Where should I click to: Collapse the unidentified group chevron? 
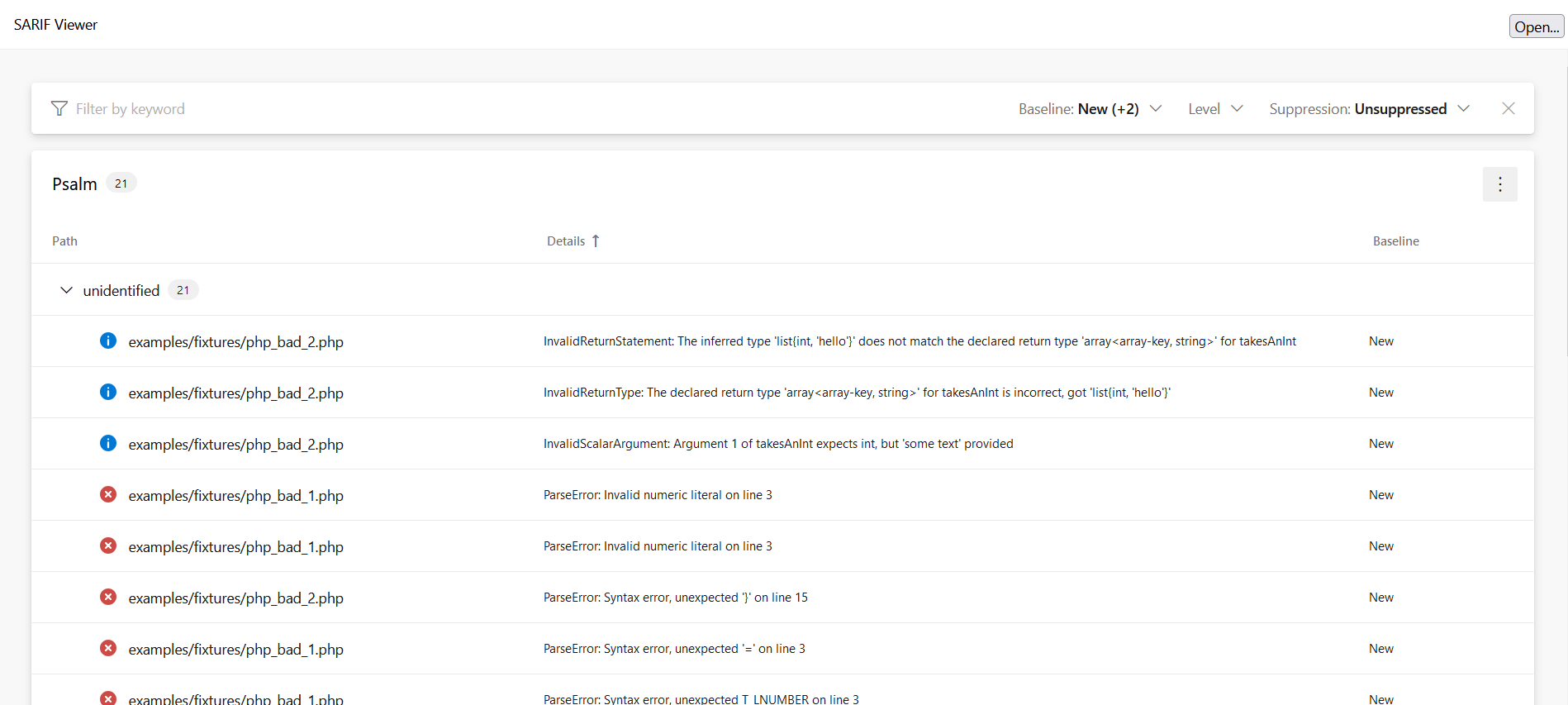point(66,290)
